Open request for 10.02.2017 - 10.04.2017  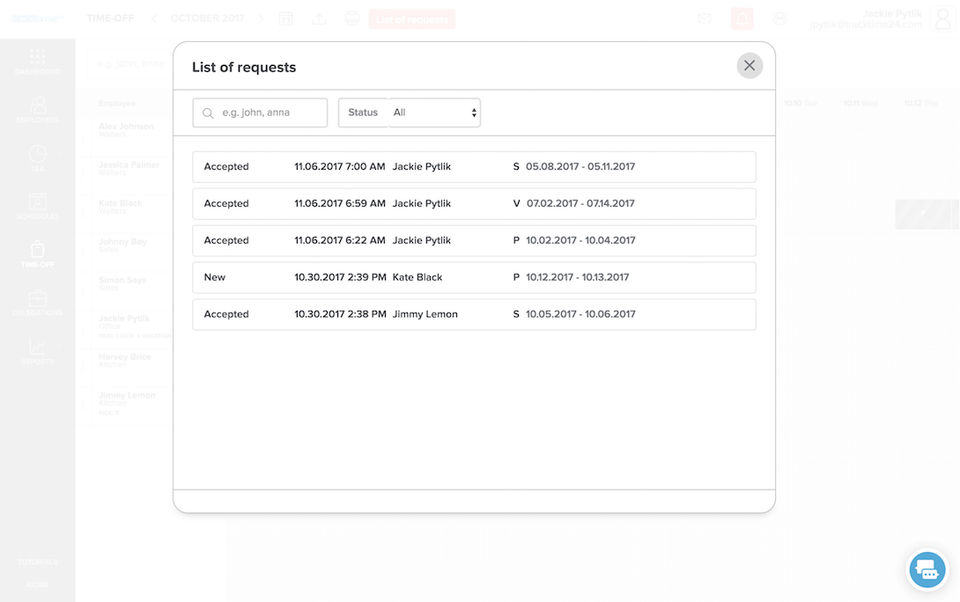point(474,241)
